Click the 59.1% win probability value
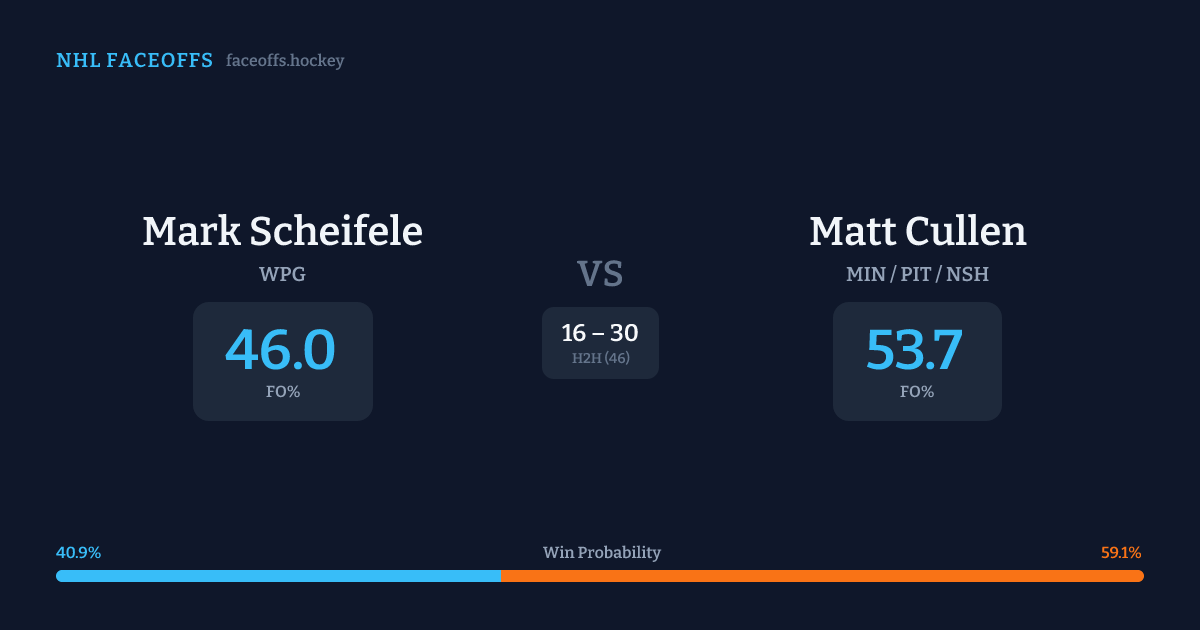The image size is (1200, 630). click(x=1121, y=552)
